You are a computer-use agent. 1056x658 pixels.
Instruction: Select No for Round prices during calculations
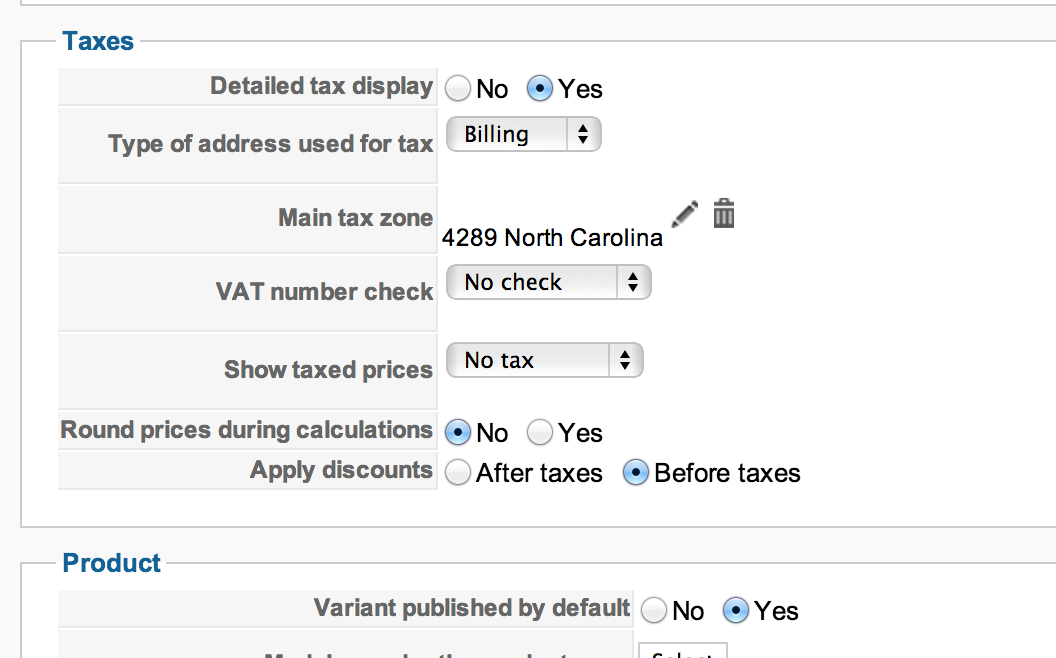[x=458, y=433]
